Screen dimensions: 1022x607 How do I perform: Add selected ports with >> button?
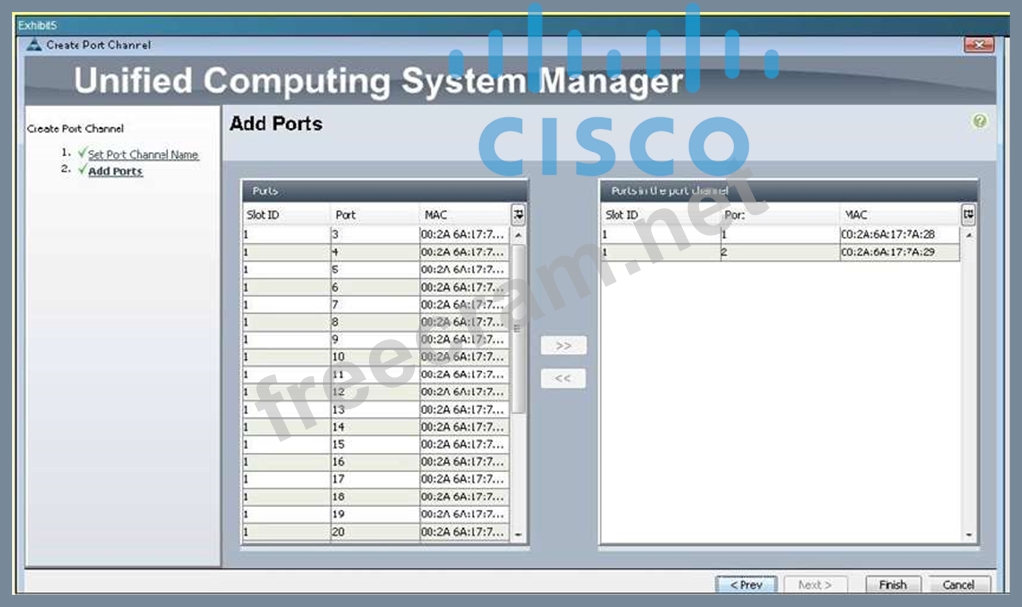563,346
